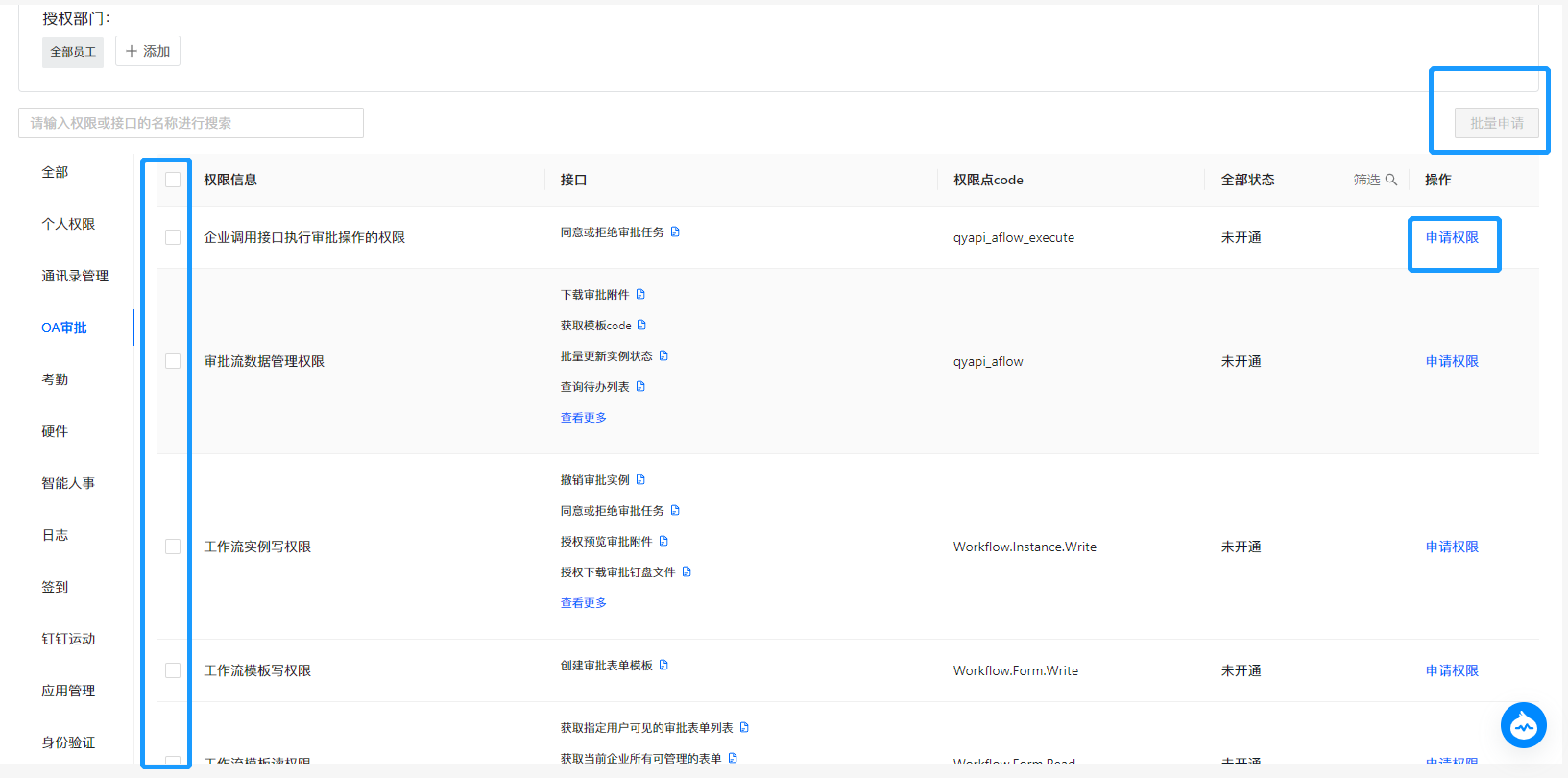Open doc icon beside 查询待办列表
The width and height of the screenshot is (1568, 778).
(640, 387)
